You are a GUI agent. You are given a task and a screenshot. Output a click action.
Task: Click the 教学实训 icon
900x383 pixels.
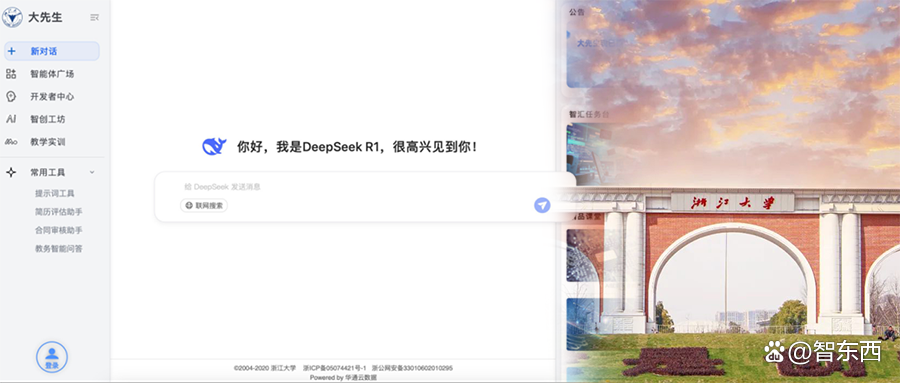(11, 142)
